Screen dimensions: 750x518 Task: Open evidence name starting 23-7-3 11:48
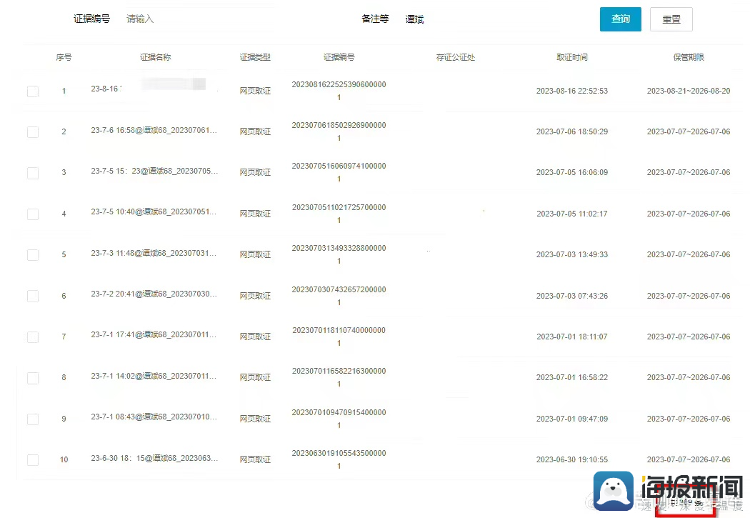coord(154,253)
